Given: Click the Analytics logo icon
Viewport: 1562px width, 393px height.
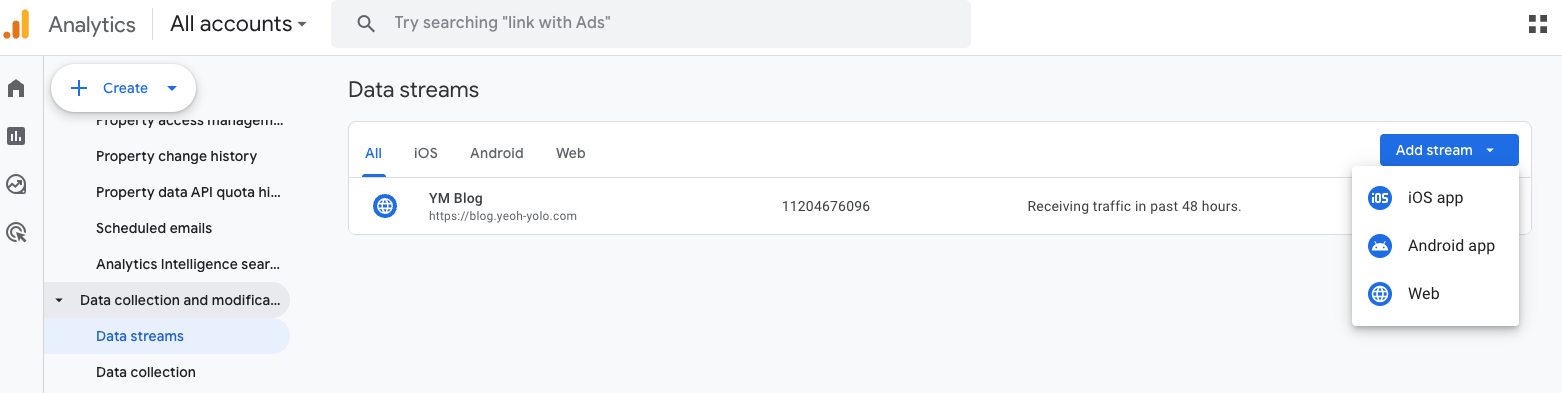Looking at the screenshot, I should 17,24.
